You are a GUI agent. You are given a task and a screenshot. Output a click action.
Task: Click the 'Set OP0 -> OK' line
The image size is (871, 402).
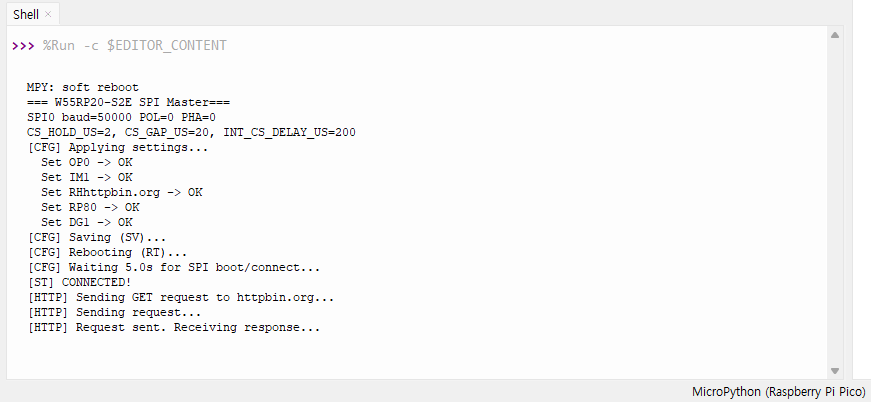[x=87, y=162]
